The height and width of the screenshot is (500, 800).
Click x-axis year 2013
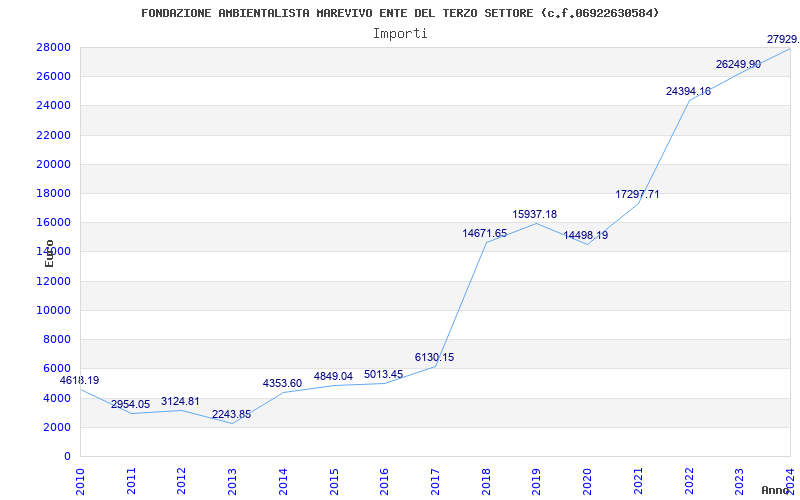232,481
